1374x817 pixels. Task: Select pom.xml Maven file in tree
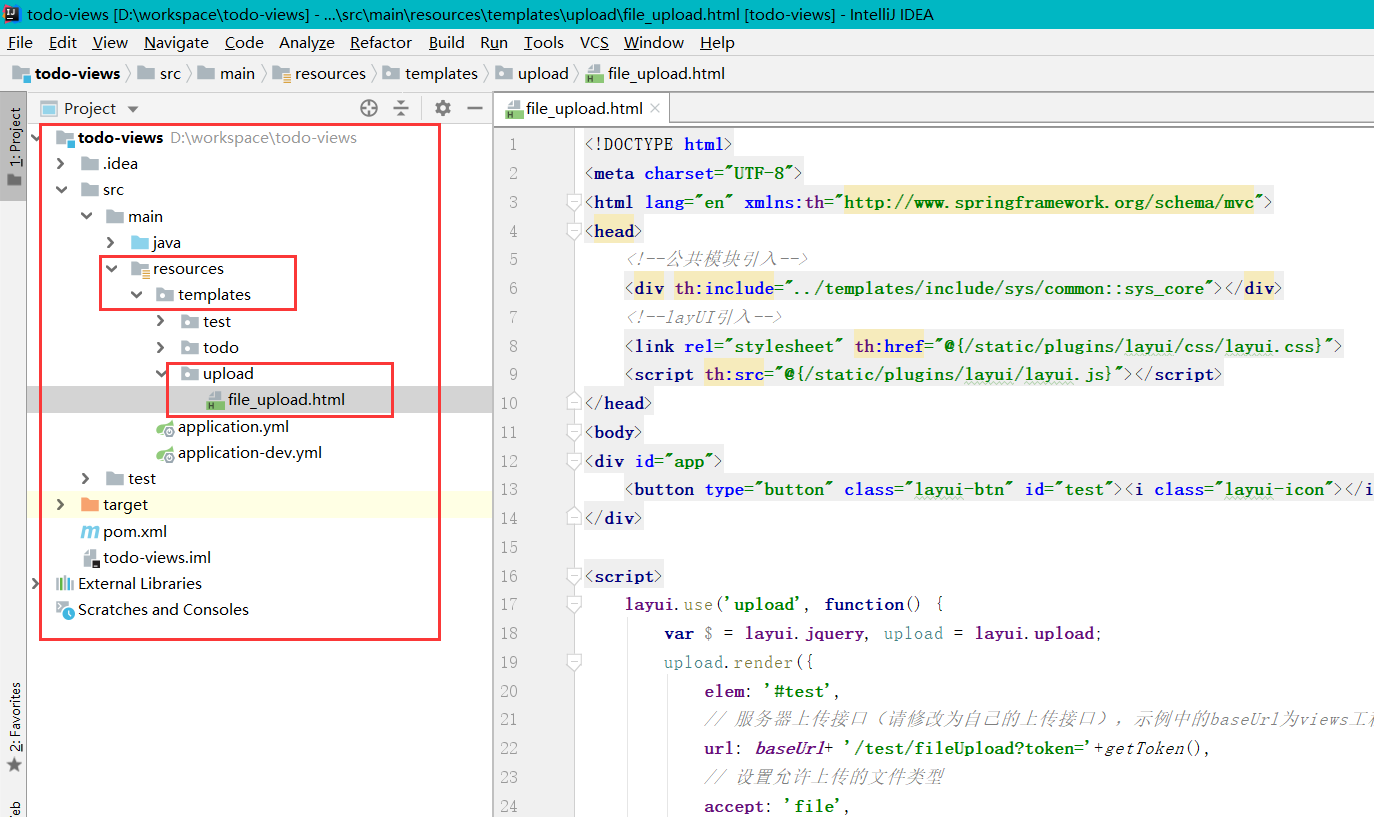pos(135,531)
